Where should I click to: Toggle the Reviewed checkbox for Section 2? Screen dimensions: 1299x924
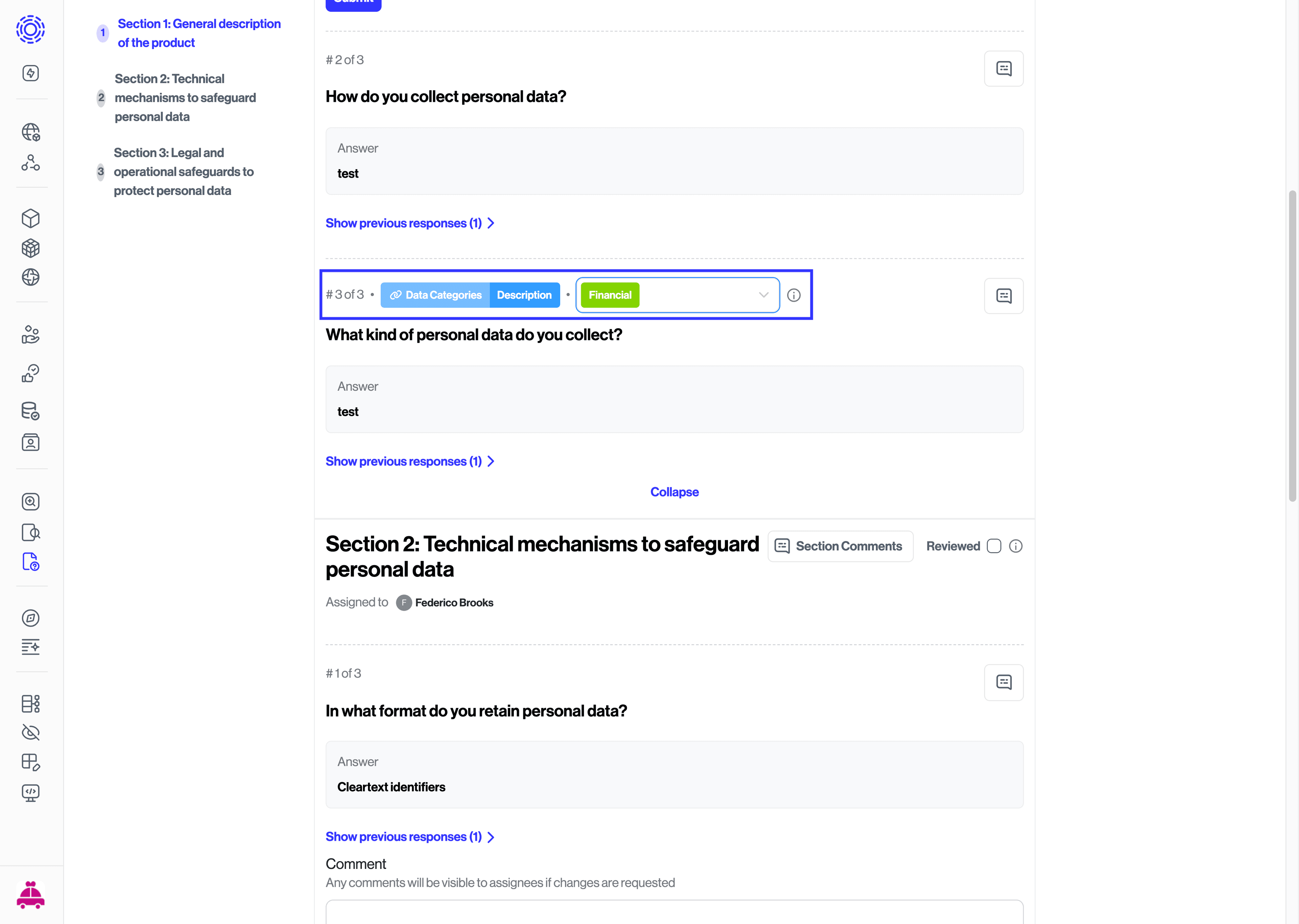click(994, 546)
